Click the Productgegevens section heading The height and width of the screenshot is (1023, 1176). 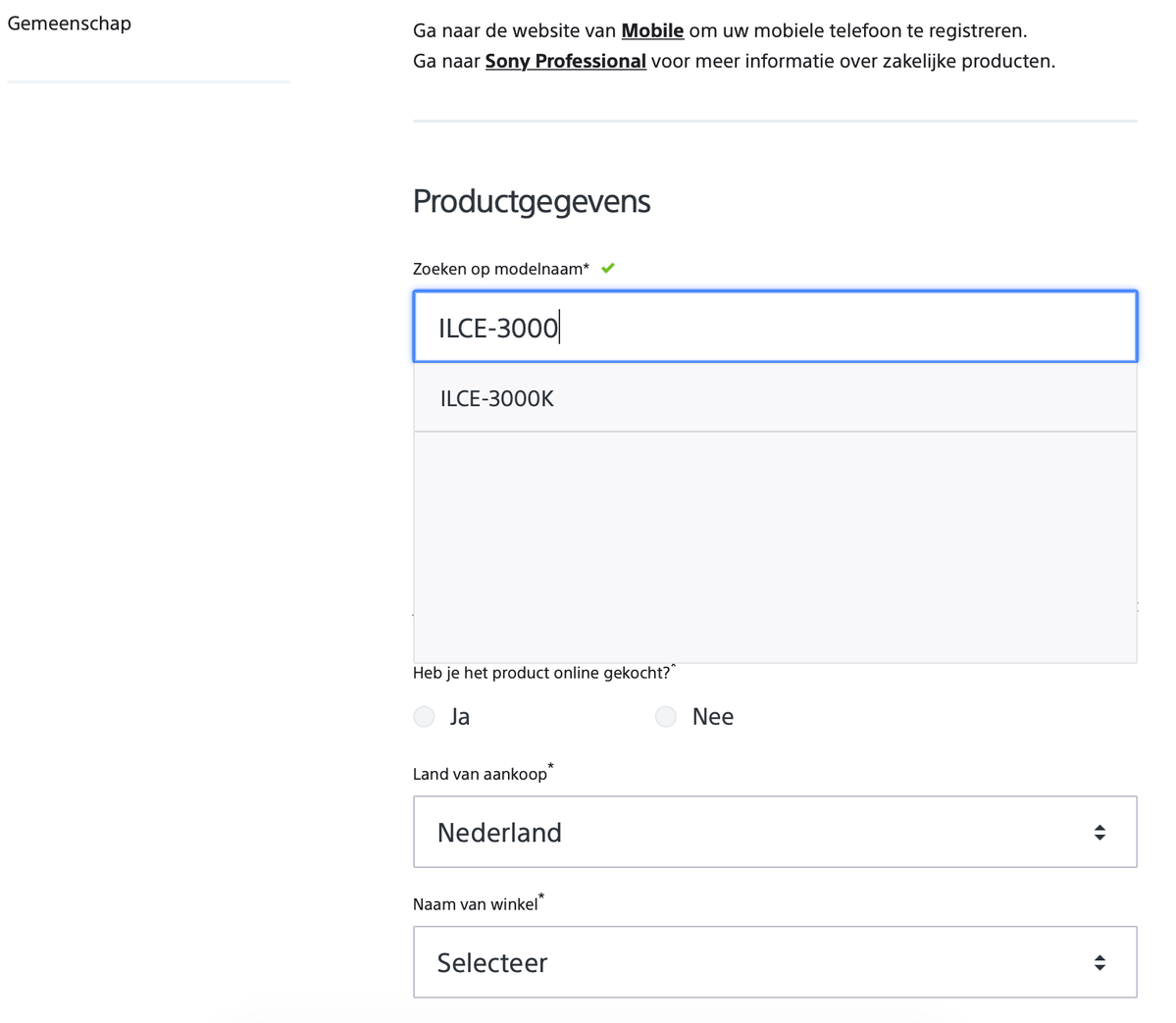click(532, 201)
